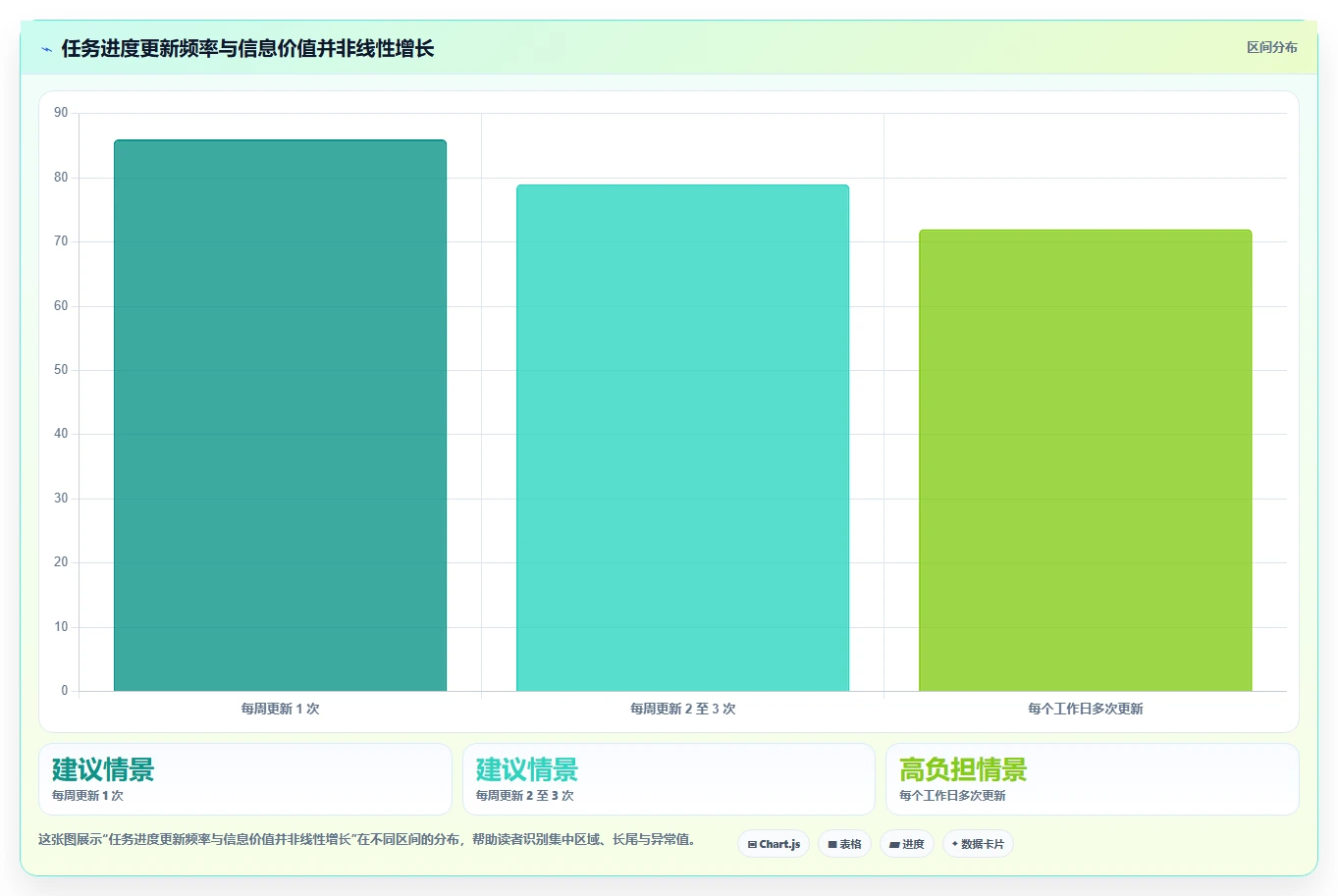Click y-axis value 0
Image resolution: width=1338 pixels, height=896 pixels.
(x=65, y=691)
